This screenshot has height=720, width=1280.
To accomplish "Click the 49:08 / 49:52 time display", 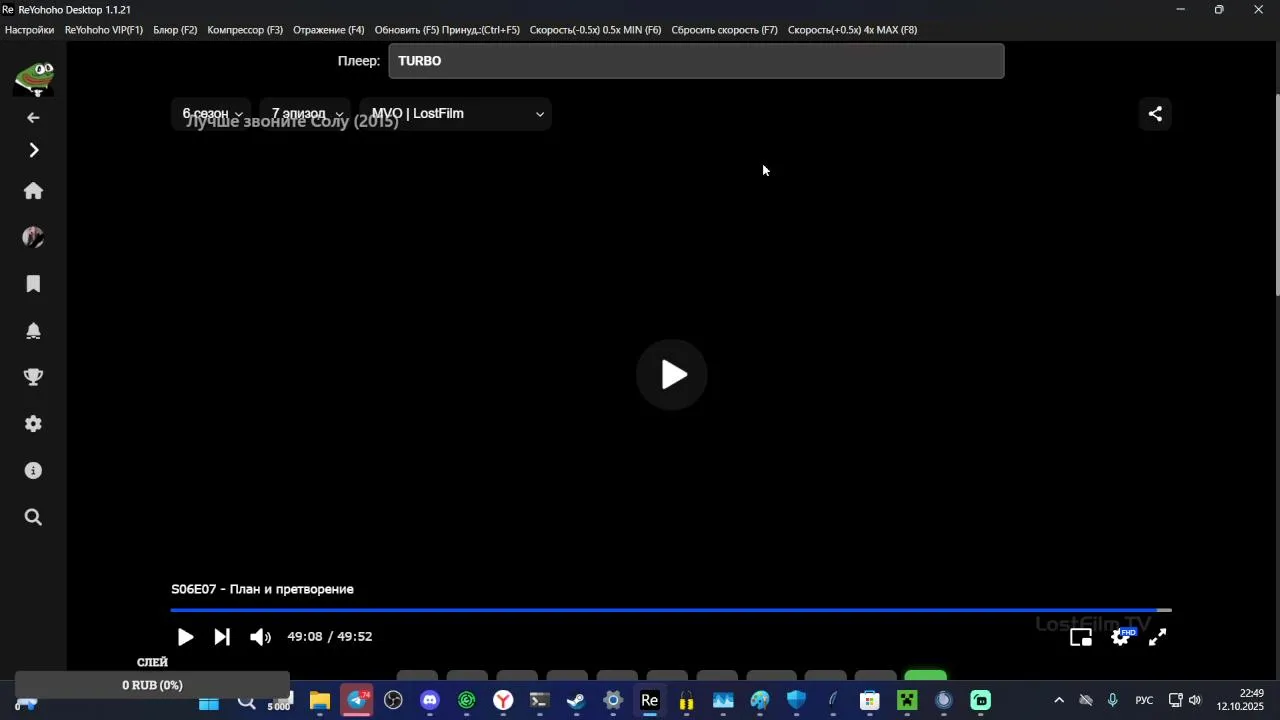I will click(x=330, y=637).
